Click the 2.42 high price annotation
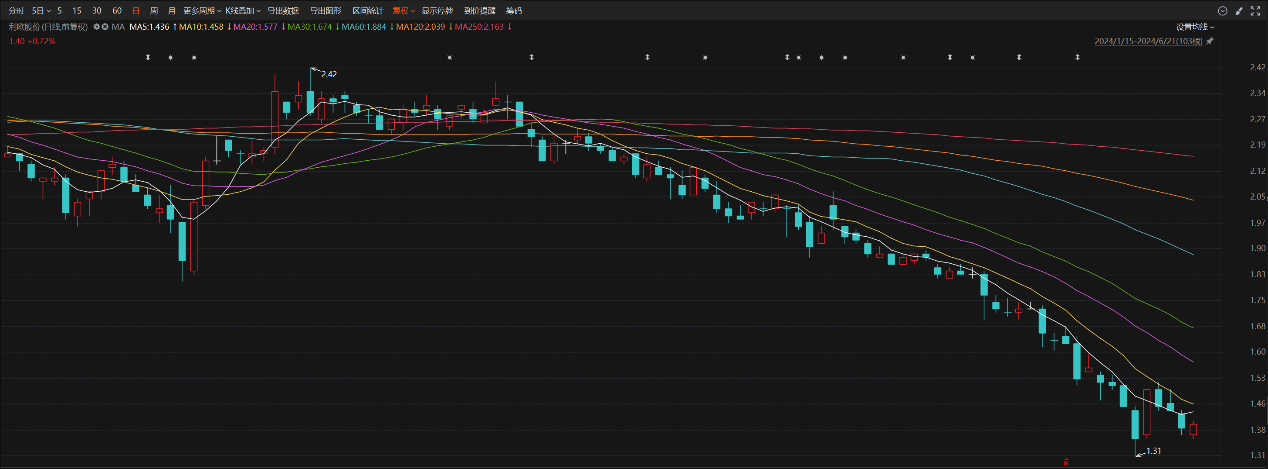 coord(329,74)
